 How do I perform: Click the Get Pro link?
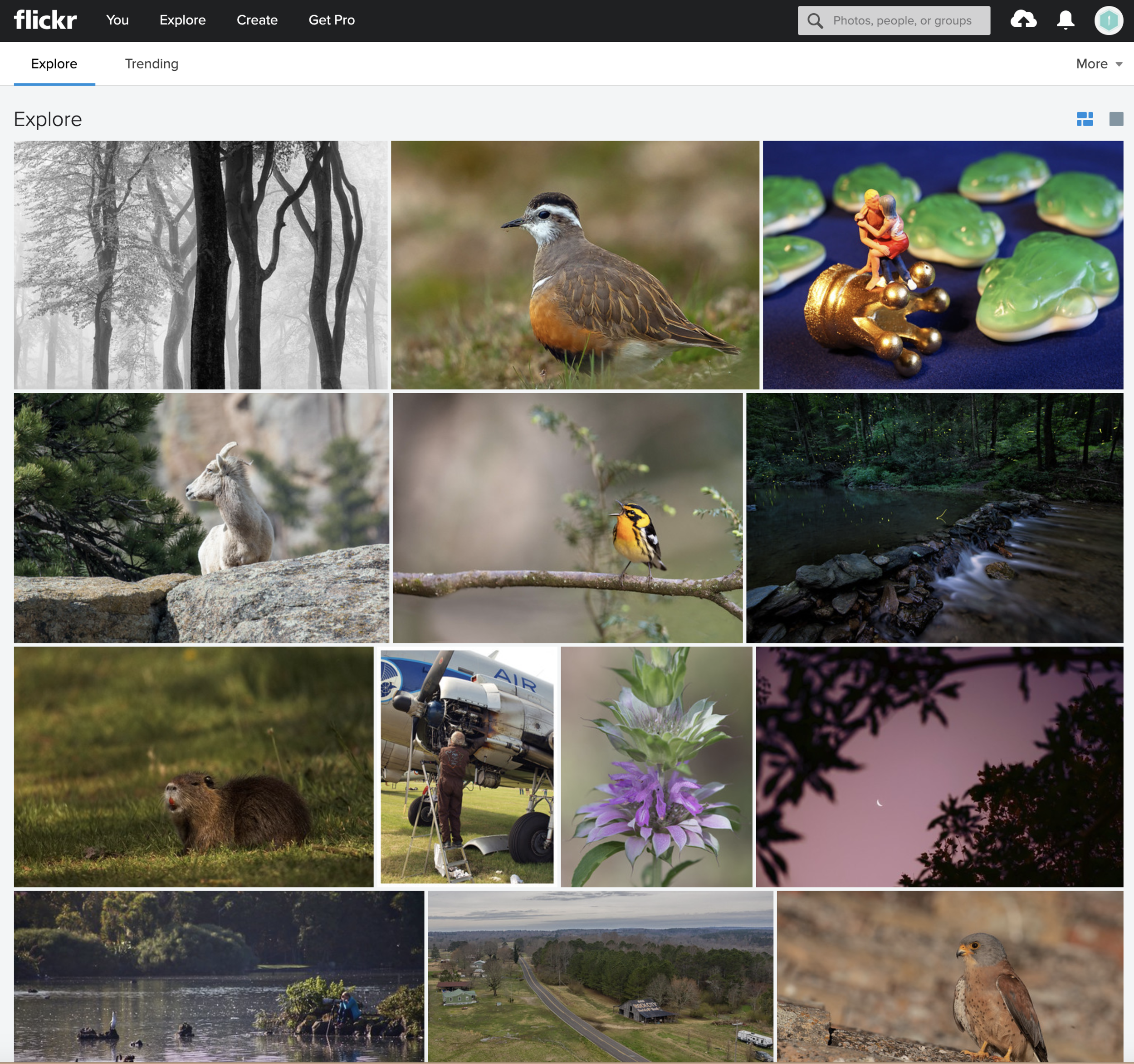(332, 20)
